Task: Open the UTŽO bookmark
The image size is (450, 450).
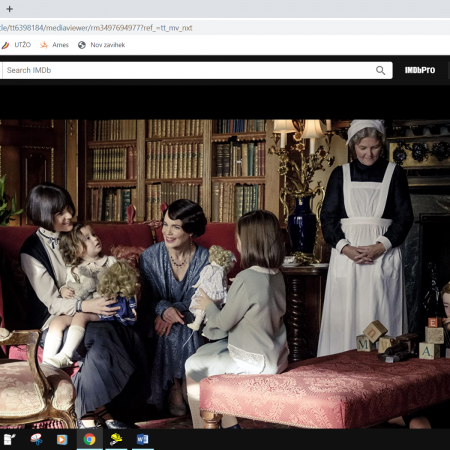Action: point(16,45)
